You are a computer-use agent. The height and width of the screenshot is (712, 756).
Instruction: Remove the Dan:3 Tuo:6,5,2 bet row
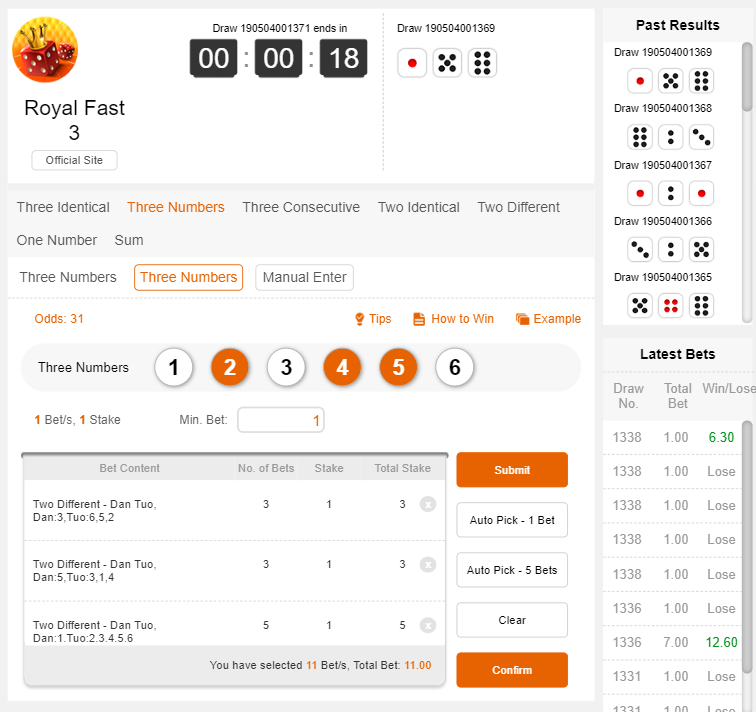(428, 505)
